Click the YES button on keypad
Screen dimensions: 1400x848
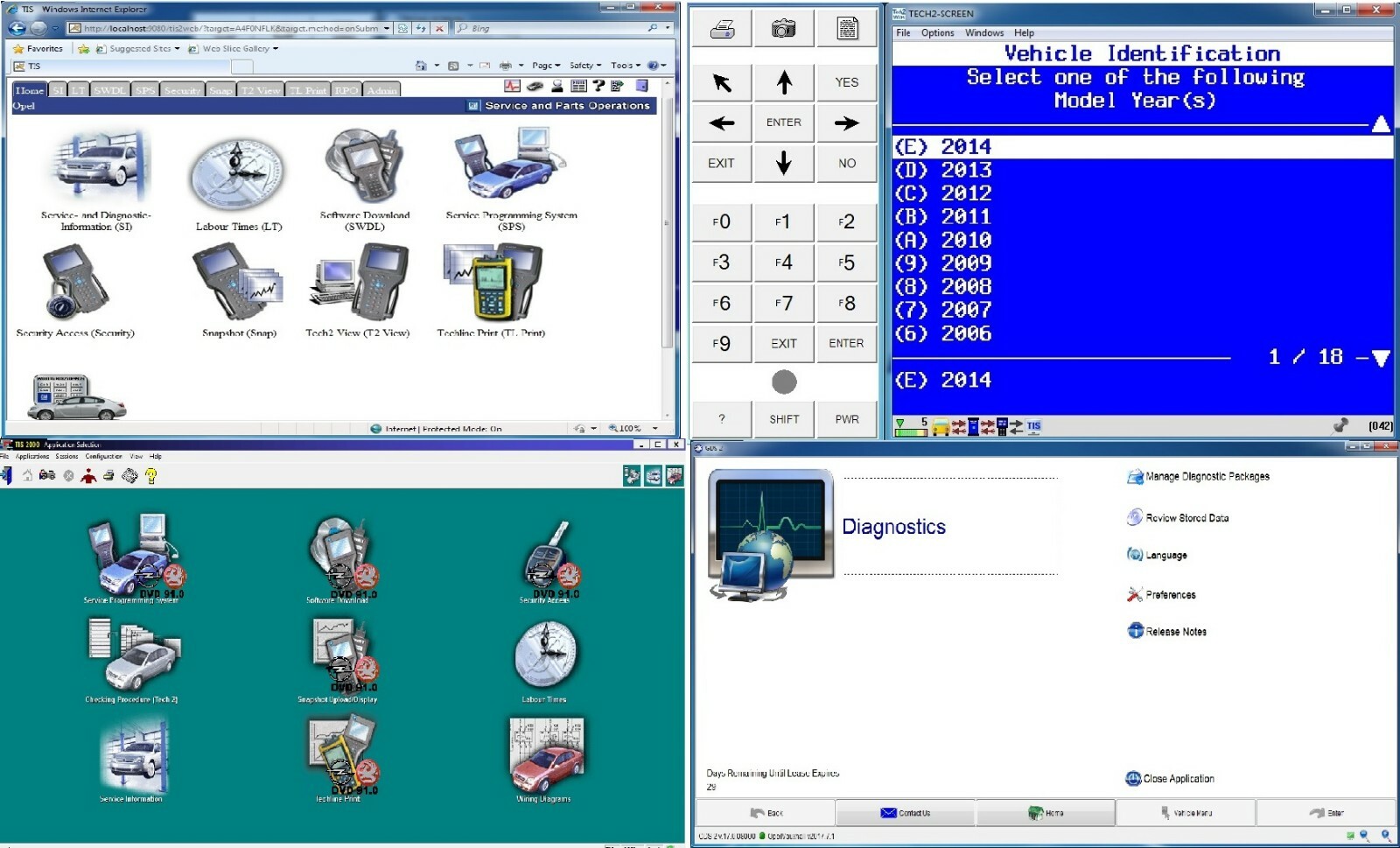[x=846, y=82]
